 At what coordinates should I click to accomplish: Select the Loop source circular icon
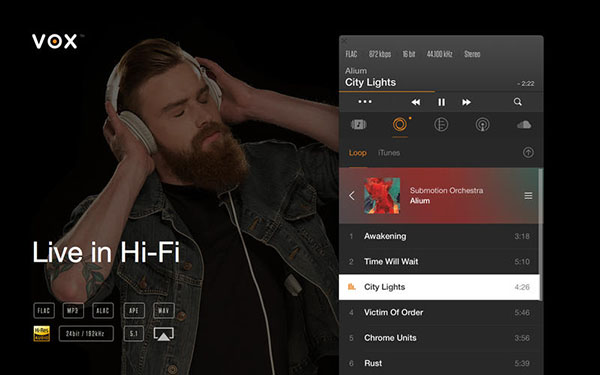400,124
